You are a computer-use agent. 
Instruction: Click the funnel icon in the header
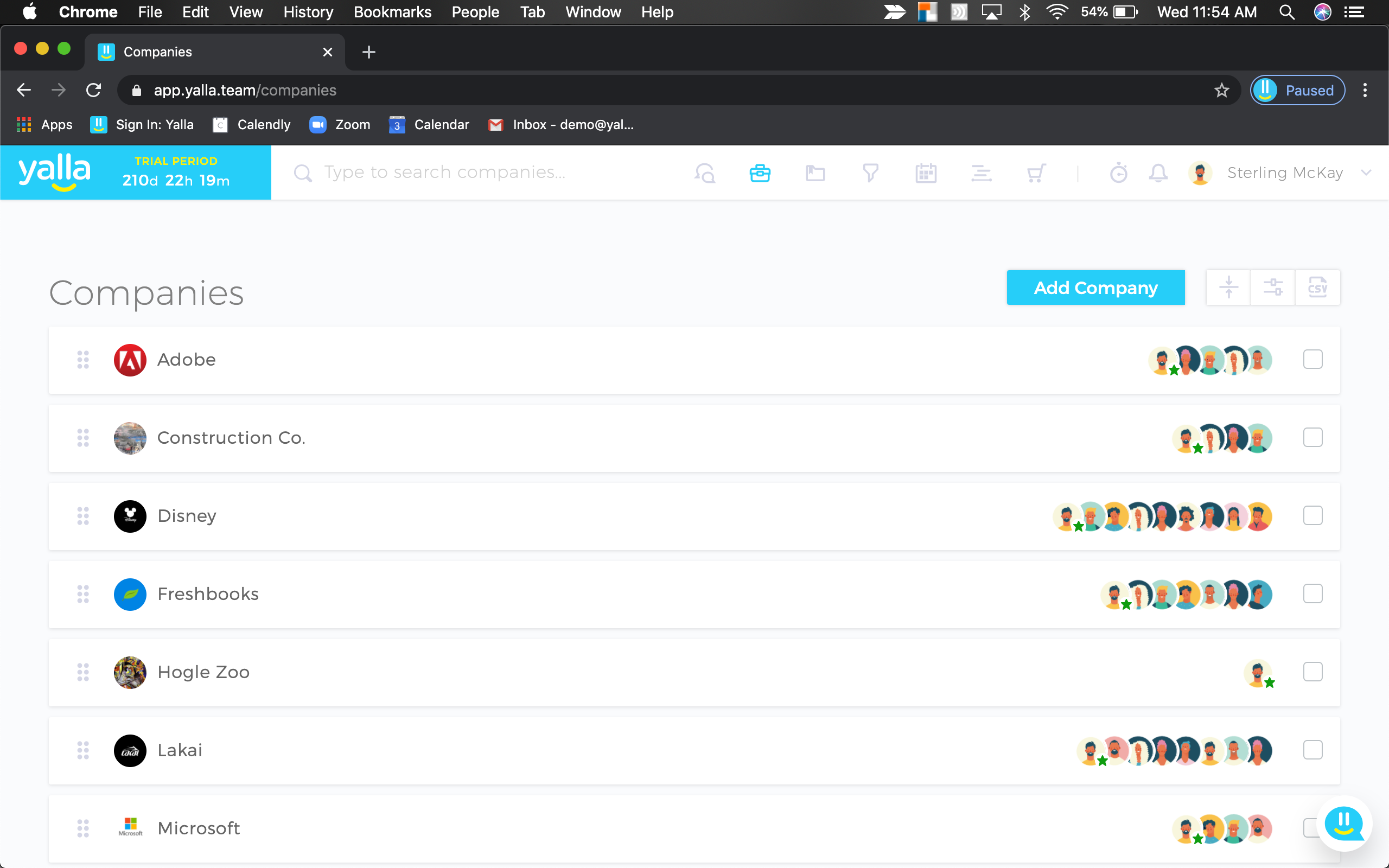click(870, 173)
